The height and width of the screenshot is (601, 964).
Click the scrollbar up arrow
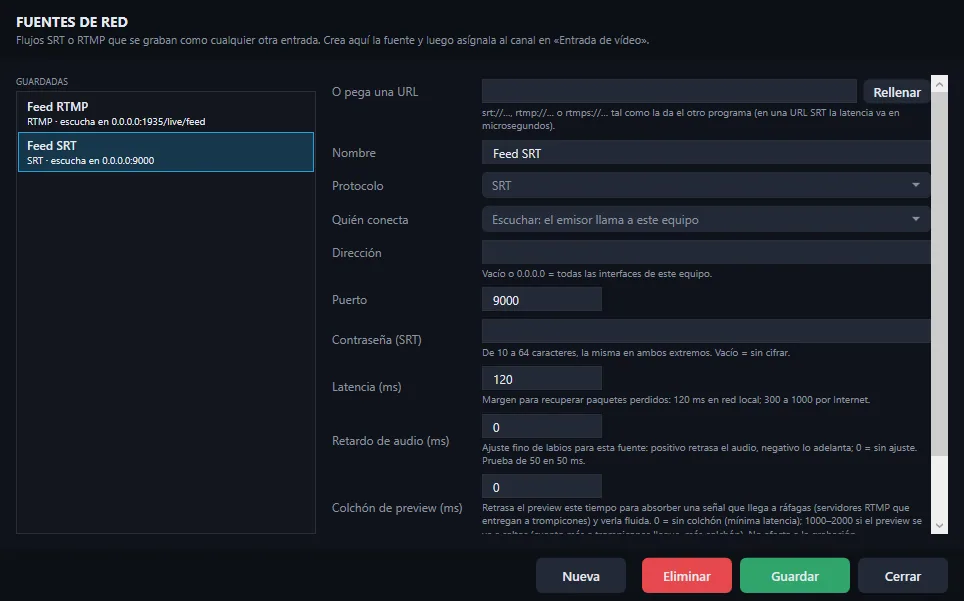tap(939, 84)
